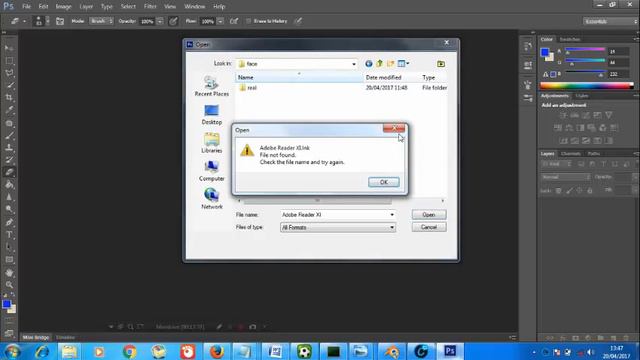The image size is (640, 360).
Task: Open Libraries in Open dialog sidebar
Action: pos(211,143)
